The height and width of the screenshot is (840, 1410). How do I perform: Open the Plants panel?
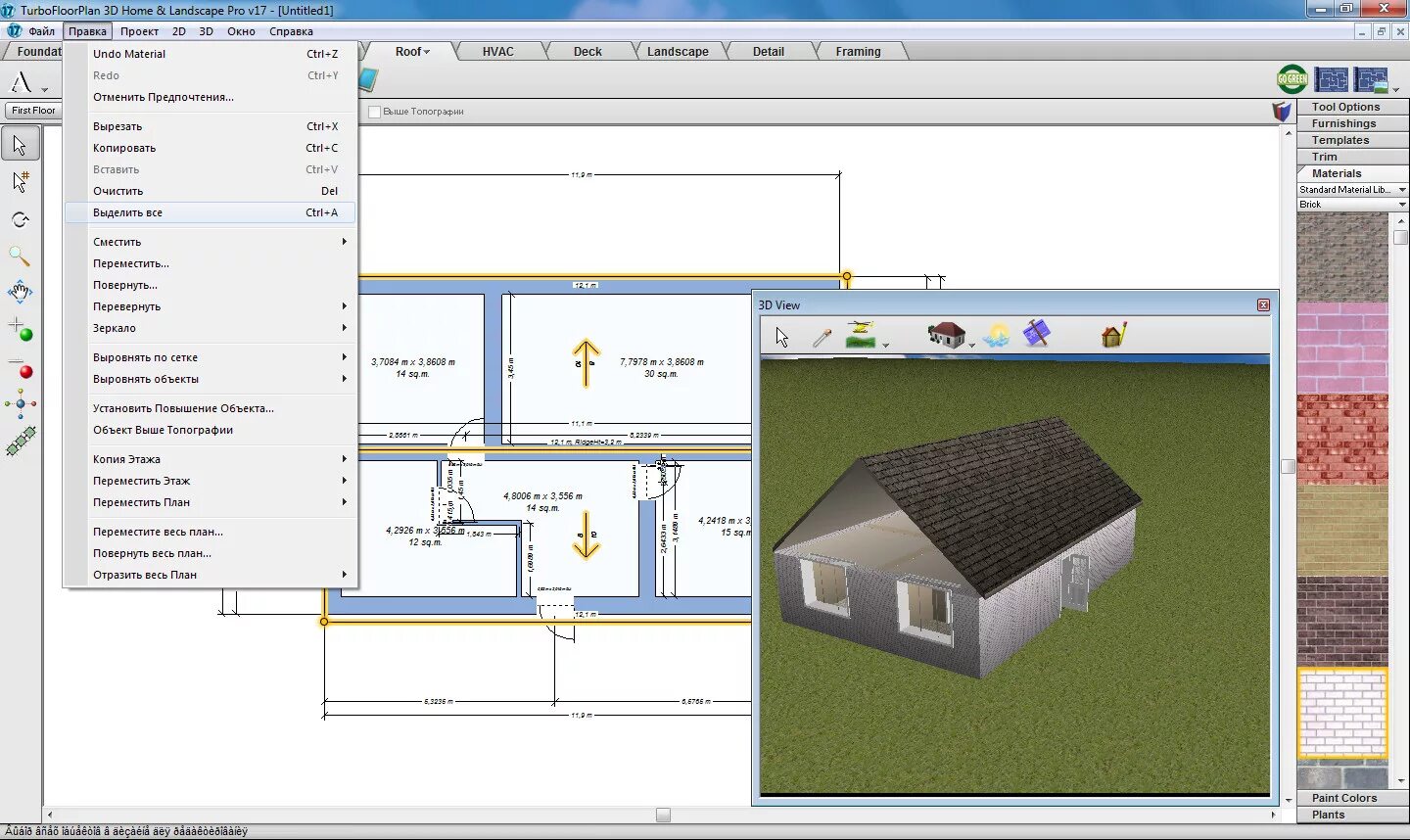(1352, 815)
